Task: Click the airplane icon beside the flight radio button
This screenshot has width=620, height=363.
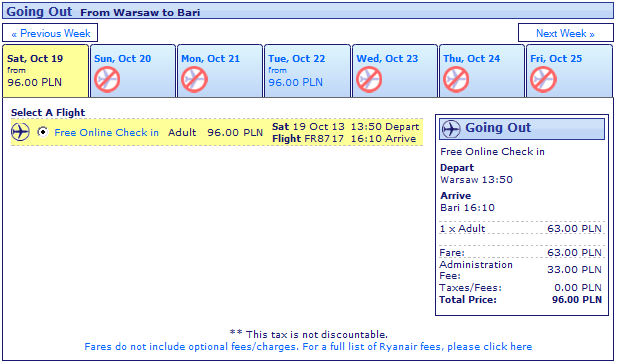Action: click(x=20, y=132)
